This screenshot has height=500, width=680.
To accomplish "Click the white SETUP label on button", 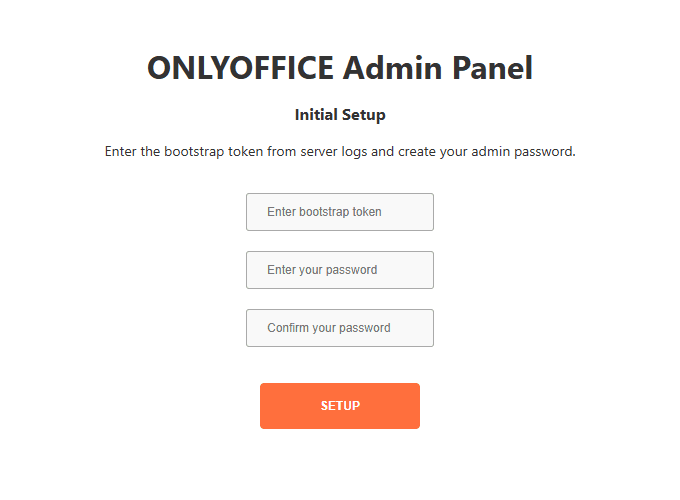I will click(340, 406).
